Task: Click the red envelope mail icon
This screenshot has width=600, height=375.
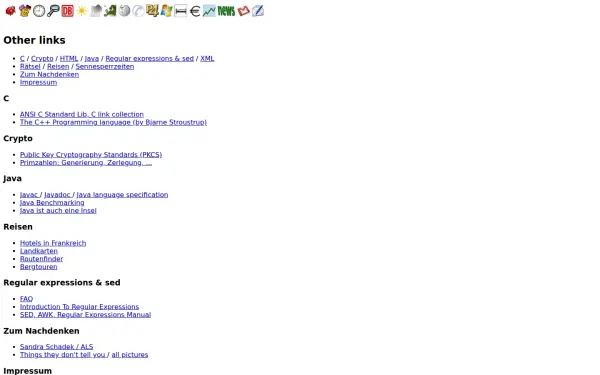Action: (243, 11)
